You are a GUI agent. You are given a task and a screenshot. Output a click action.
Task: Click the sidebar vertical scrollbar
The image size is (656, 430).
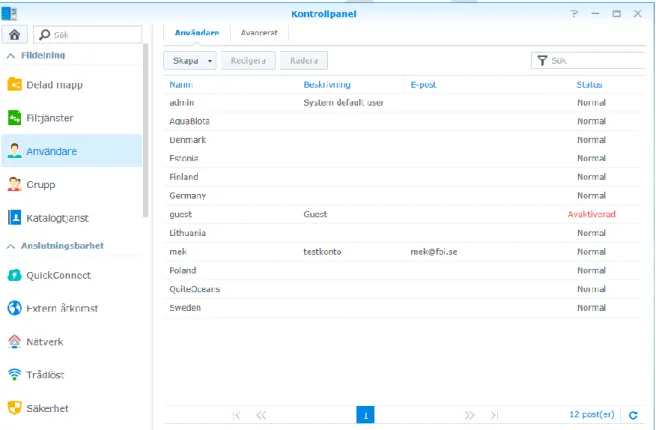coord(146,130)
